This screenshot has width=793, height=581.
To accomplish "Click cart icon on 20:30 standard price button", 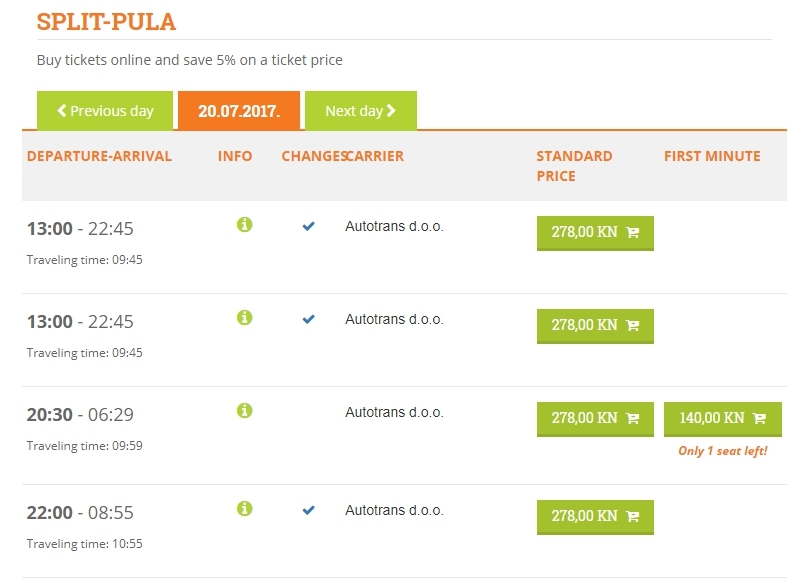I will tap(633, 418).
